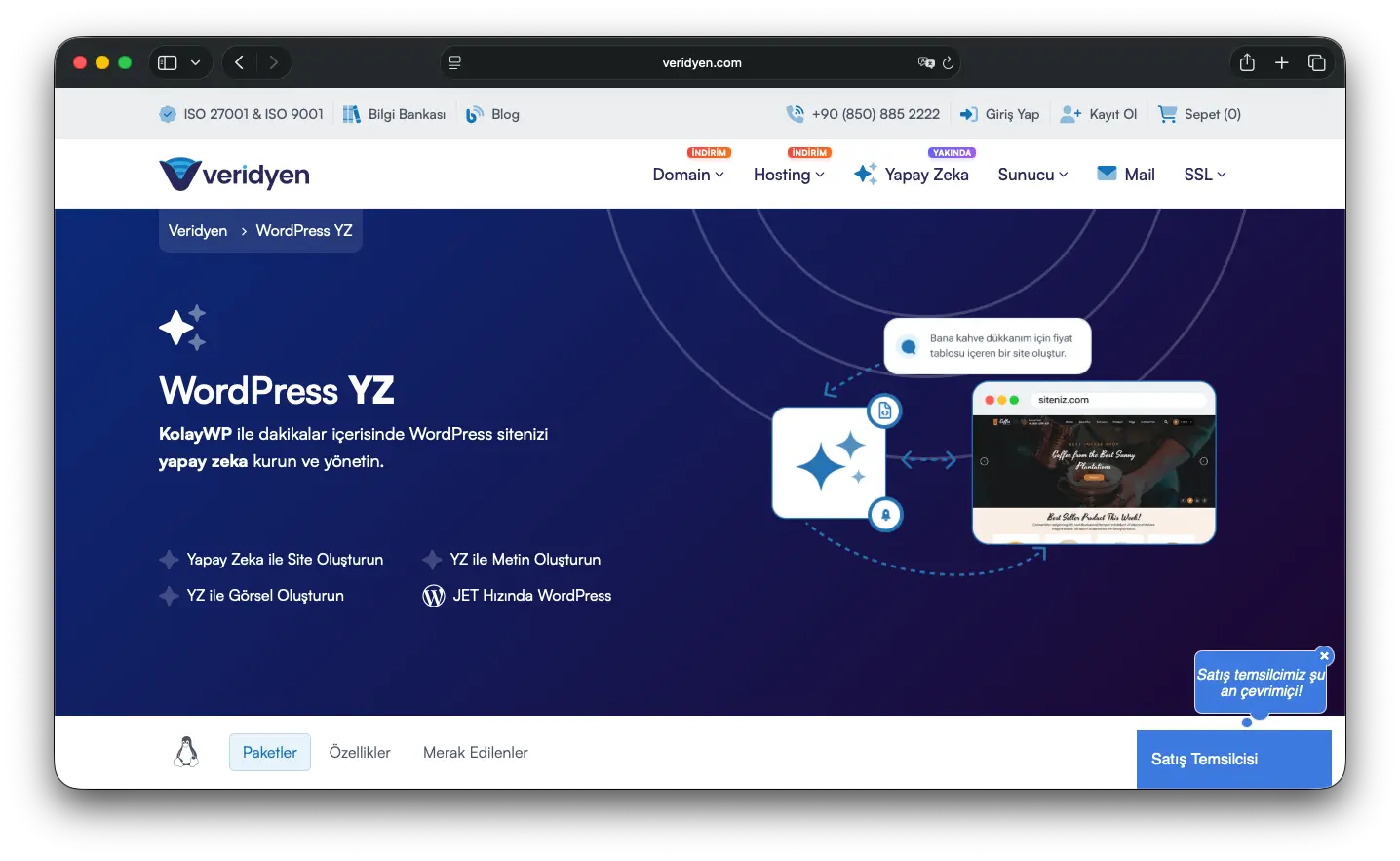The height and width of the screenshot is (861, 1400).
Task: Call +90 (850) 885 2222 link
Action: tap(875, 114)
